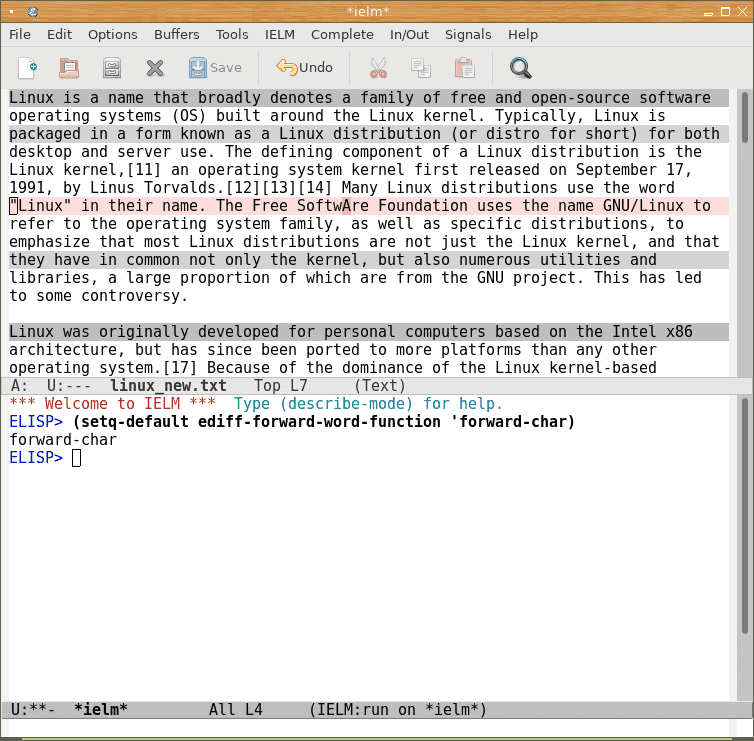Click "Welcome to IELM" header text
Screen dimensions: 754x741
(x=113, y=404)
